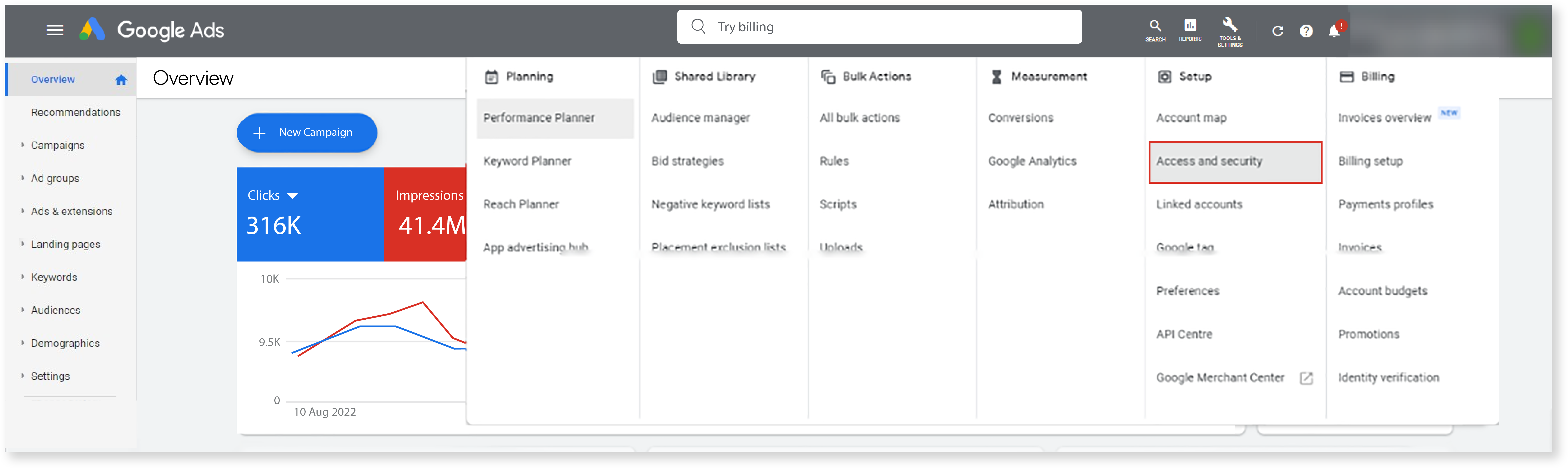This screenshot has height=468, width=1568.
Task: Expand Keywords in the sidebar
Action: click(23, 277)
